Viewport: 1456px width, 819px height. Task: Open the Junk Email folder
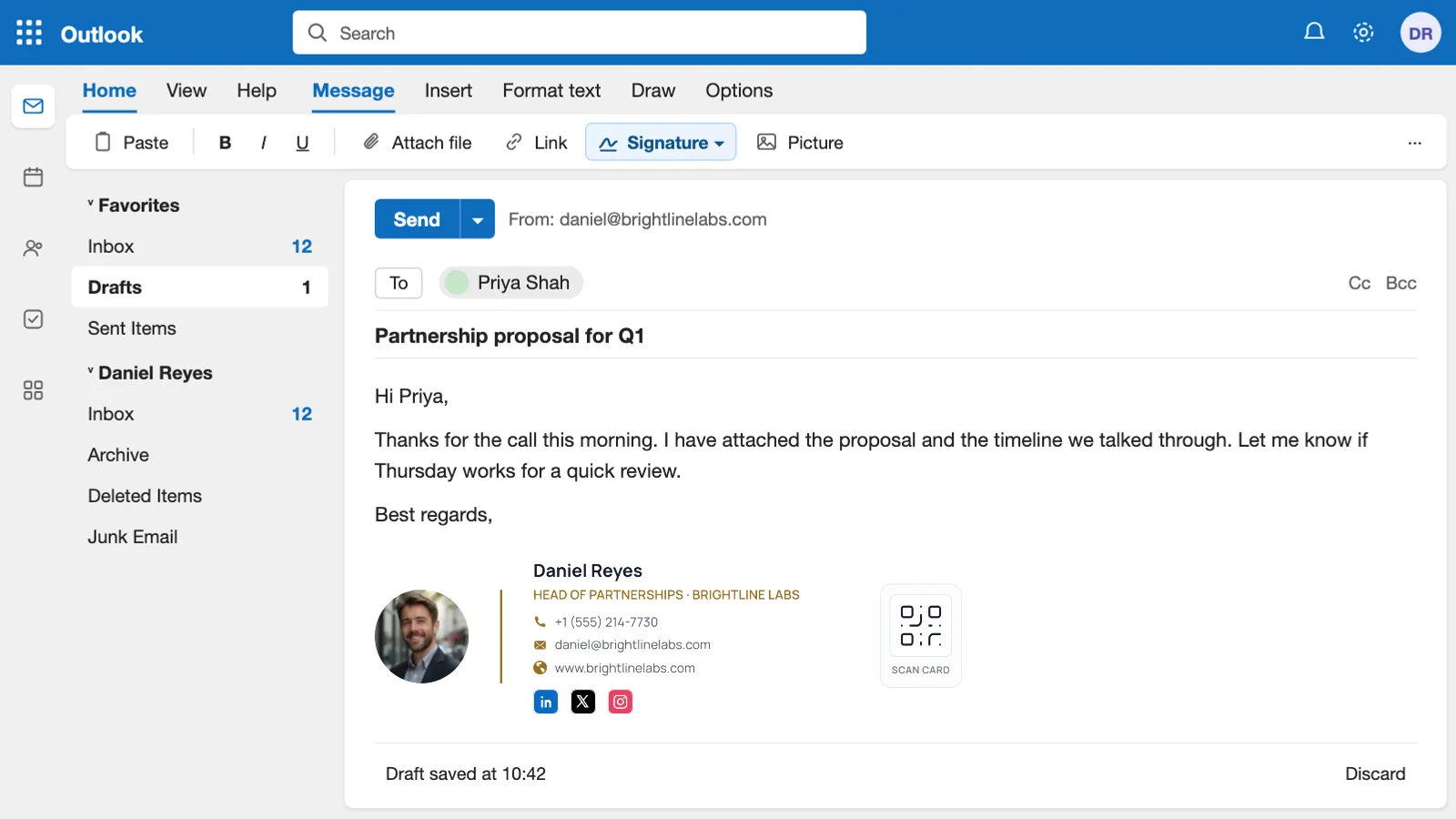coord(200,537)
